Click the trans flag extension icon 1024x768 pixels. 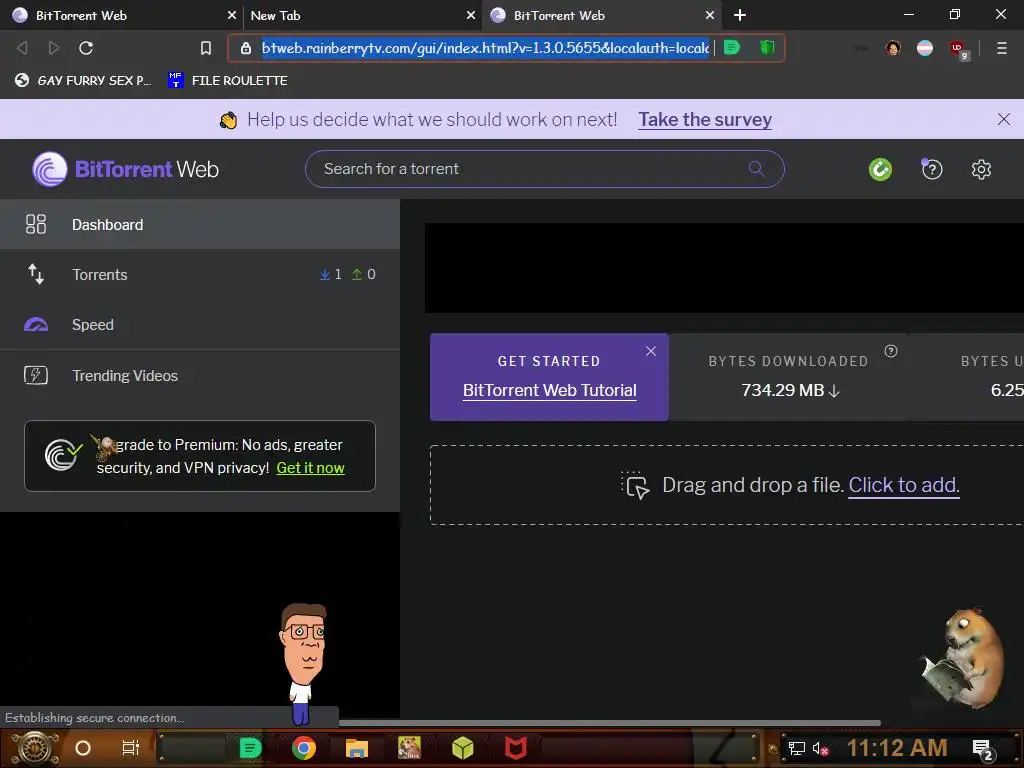point(925,48)
